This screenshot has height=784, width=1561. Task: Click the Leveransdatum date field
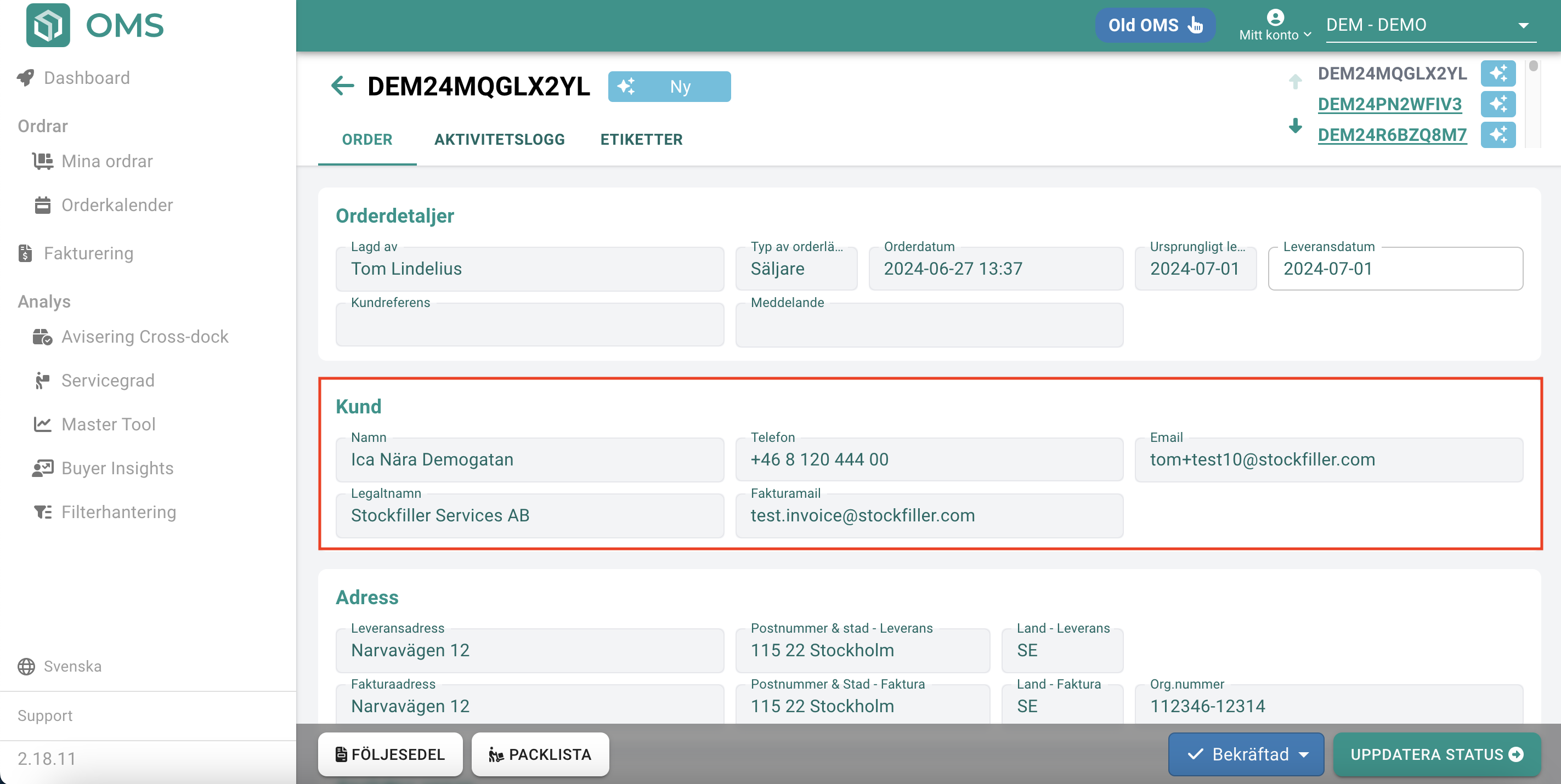1395,269
